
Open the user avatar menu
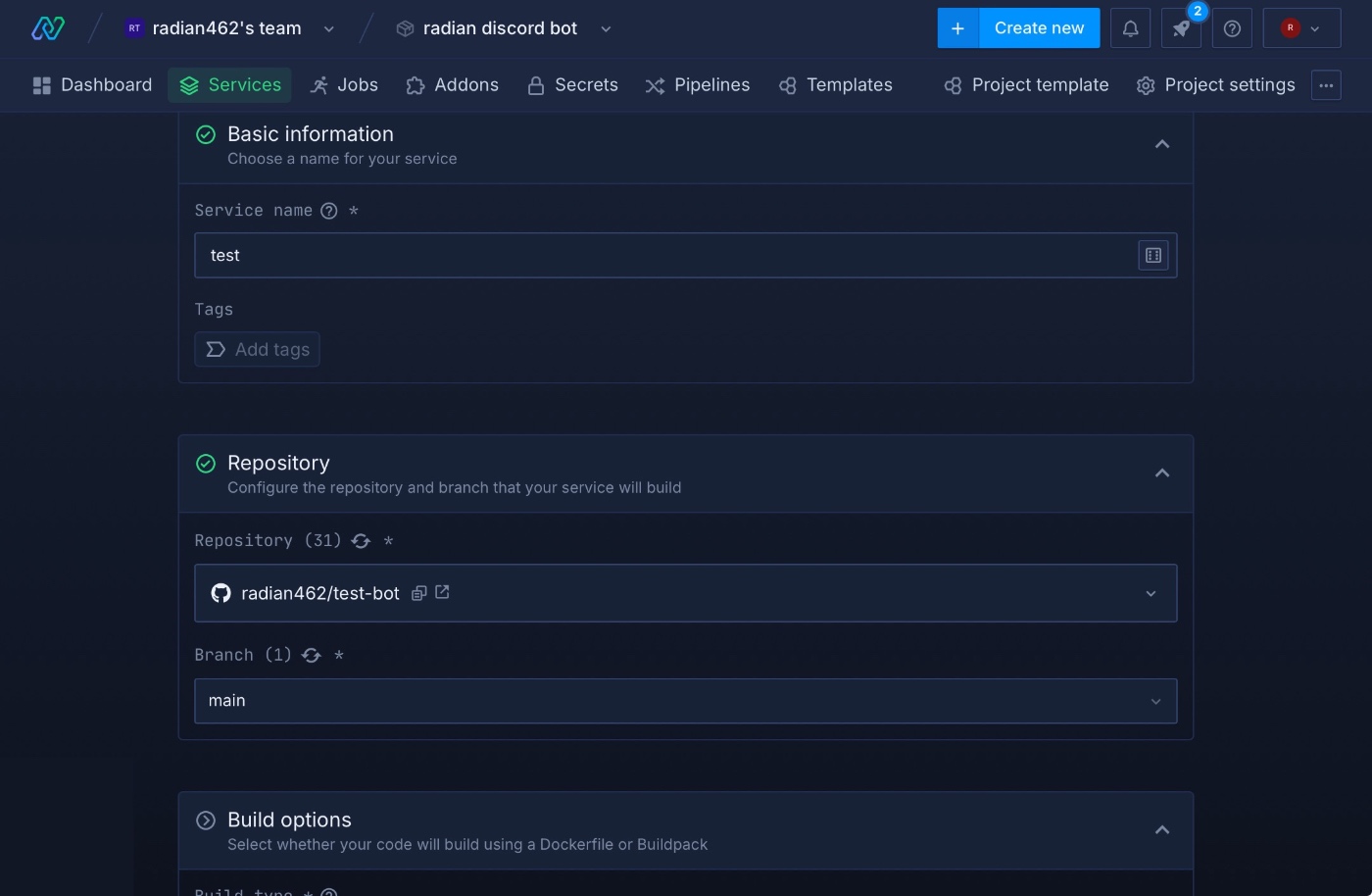pyautogui.click(x=1301, y=28)
